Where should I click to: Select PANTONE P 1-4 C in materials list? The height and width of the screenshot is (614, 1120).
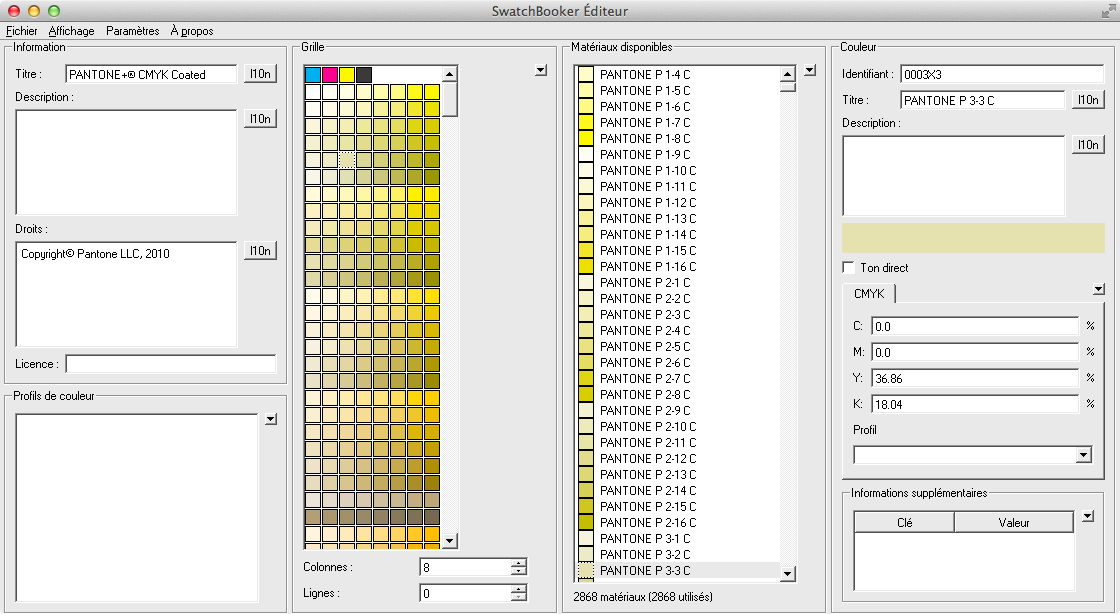[x=677, y=74]
